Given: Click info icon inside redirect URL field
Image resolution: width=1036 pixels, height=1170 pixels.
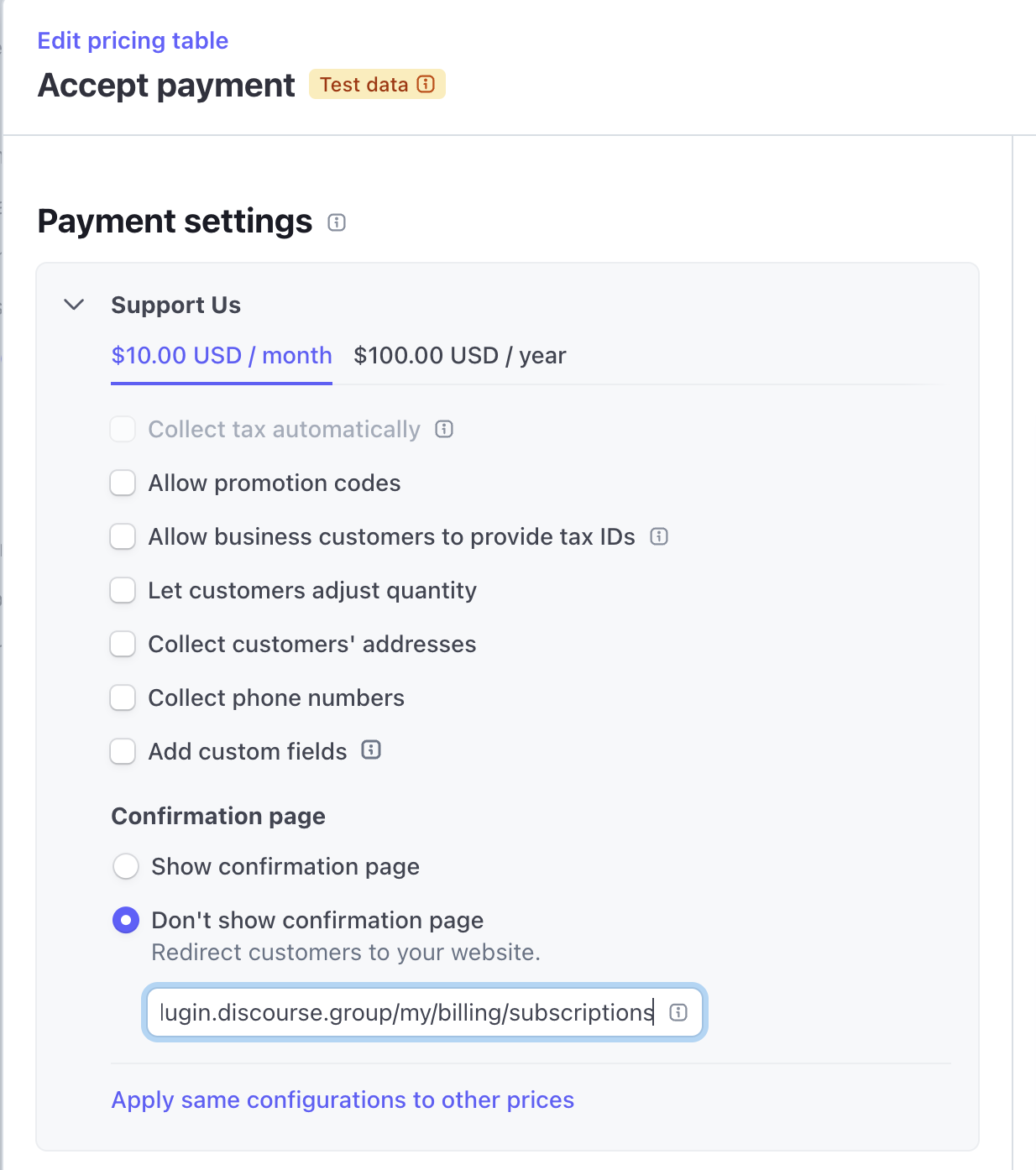Looking at the screenshot, I should click(678, 1012).
